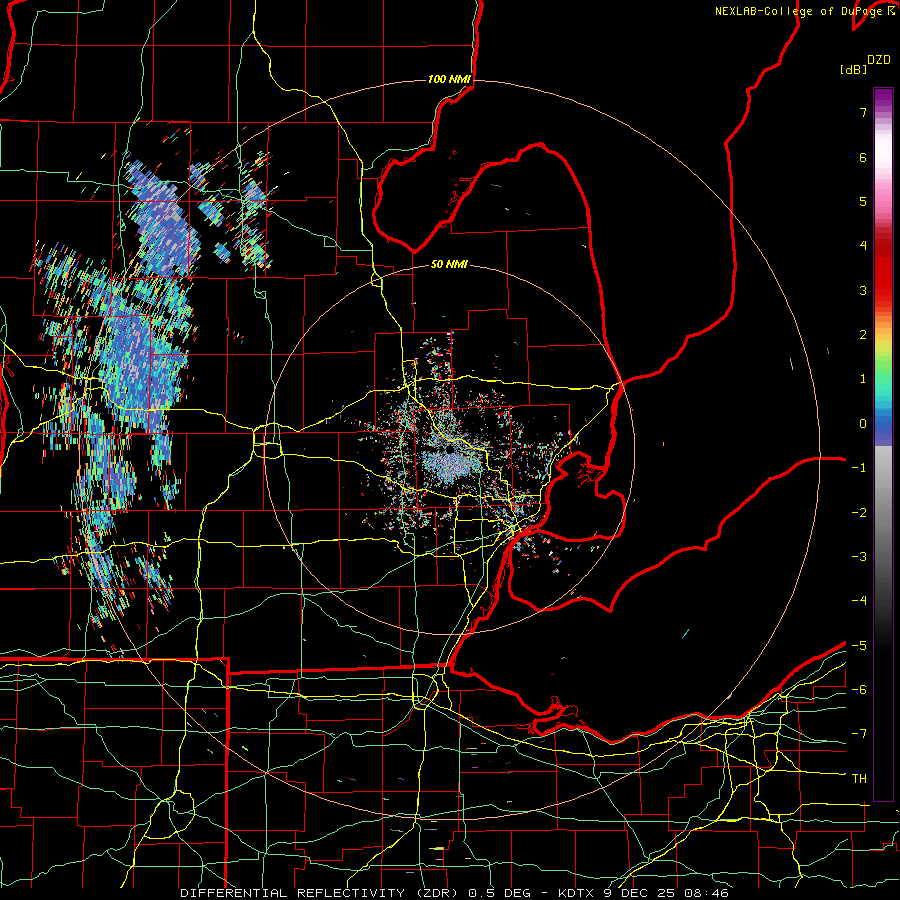Click the "DZD" legend title

(x=879, y=60)
